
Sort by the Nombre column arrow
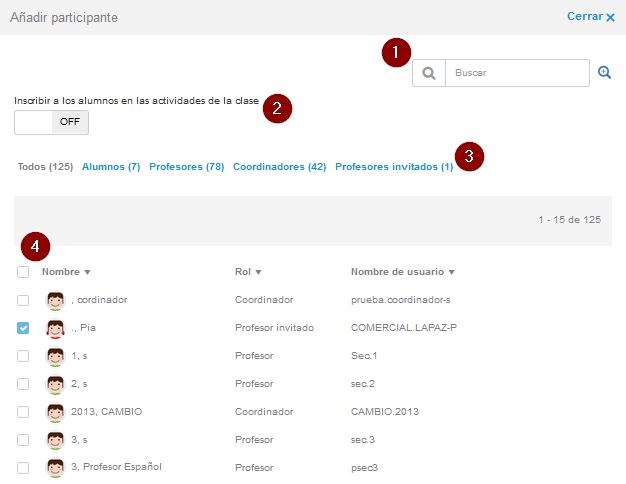click(87, 272)
